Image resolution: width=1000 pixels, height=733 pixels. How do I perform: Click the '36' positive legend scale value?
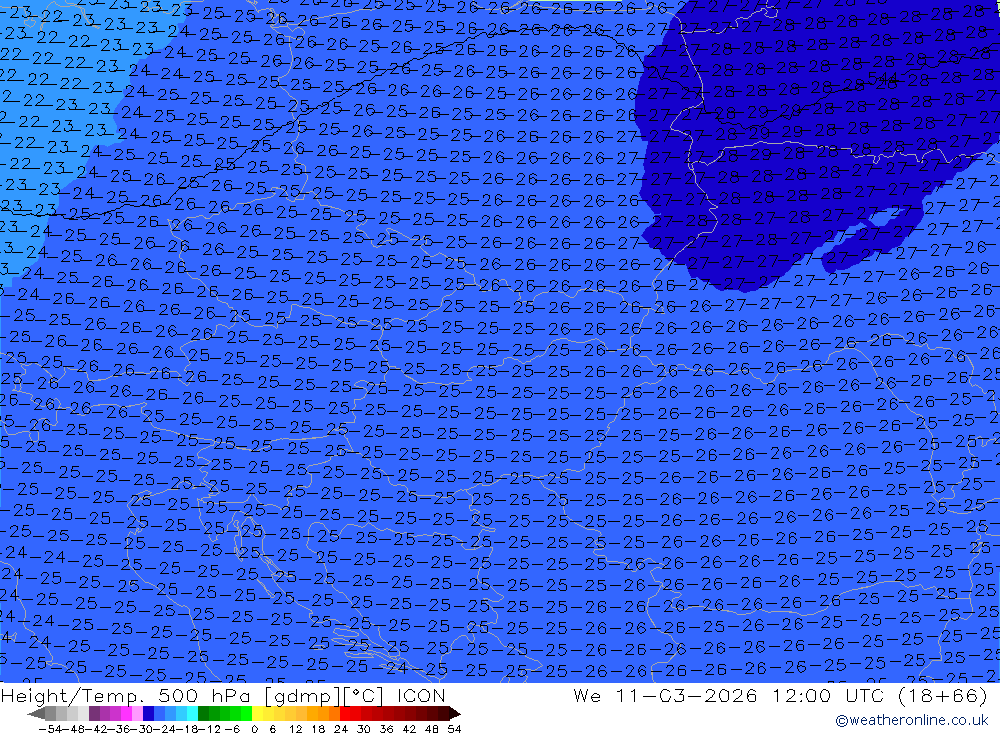(x=386, y=729)
